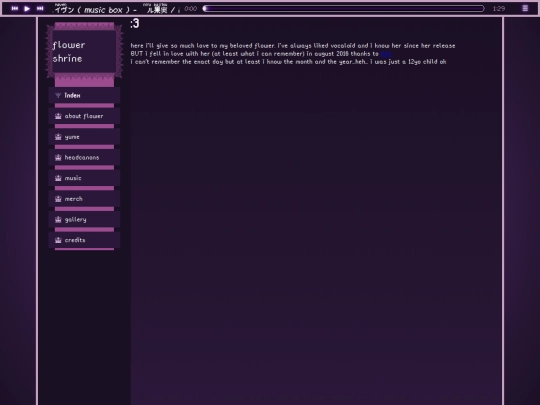Go to the yume page
Screen dimensions: 540x405
tap(84, 137)
